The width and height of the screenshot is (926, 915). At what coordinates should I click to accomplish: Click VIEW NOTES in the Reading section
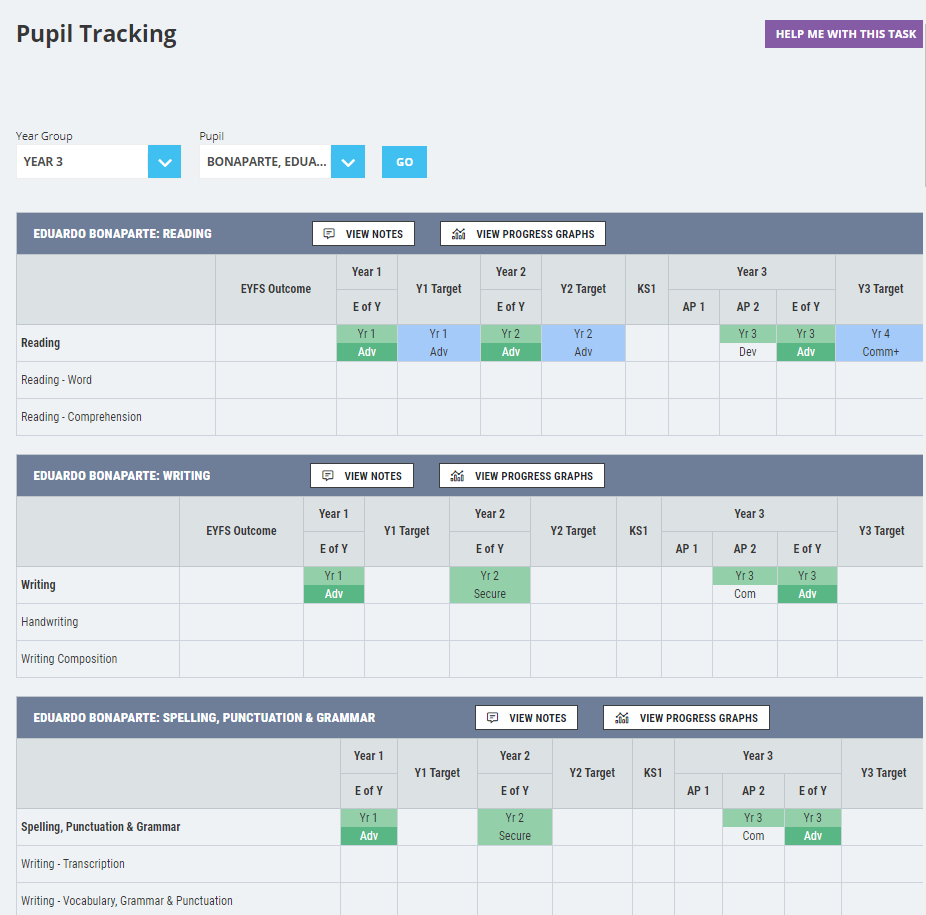pyautogui.click(x=363, y=233)
